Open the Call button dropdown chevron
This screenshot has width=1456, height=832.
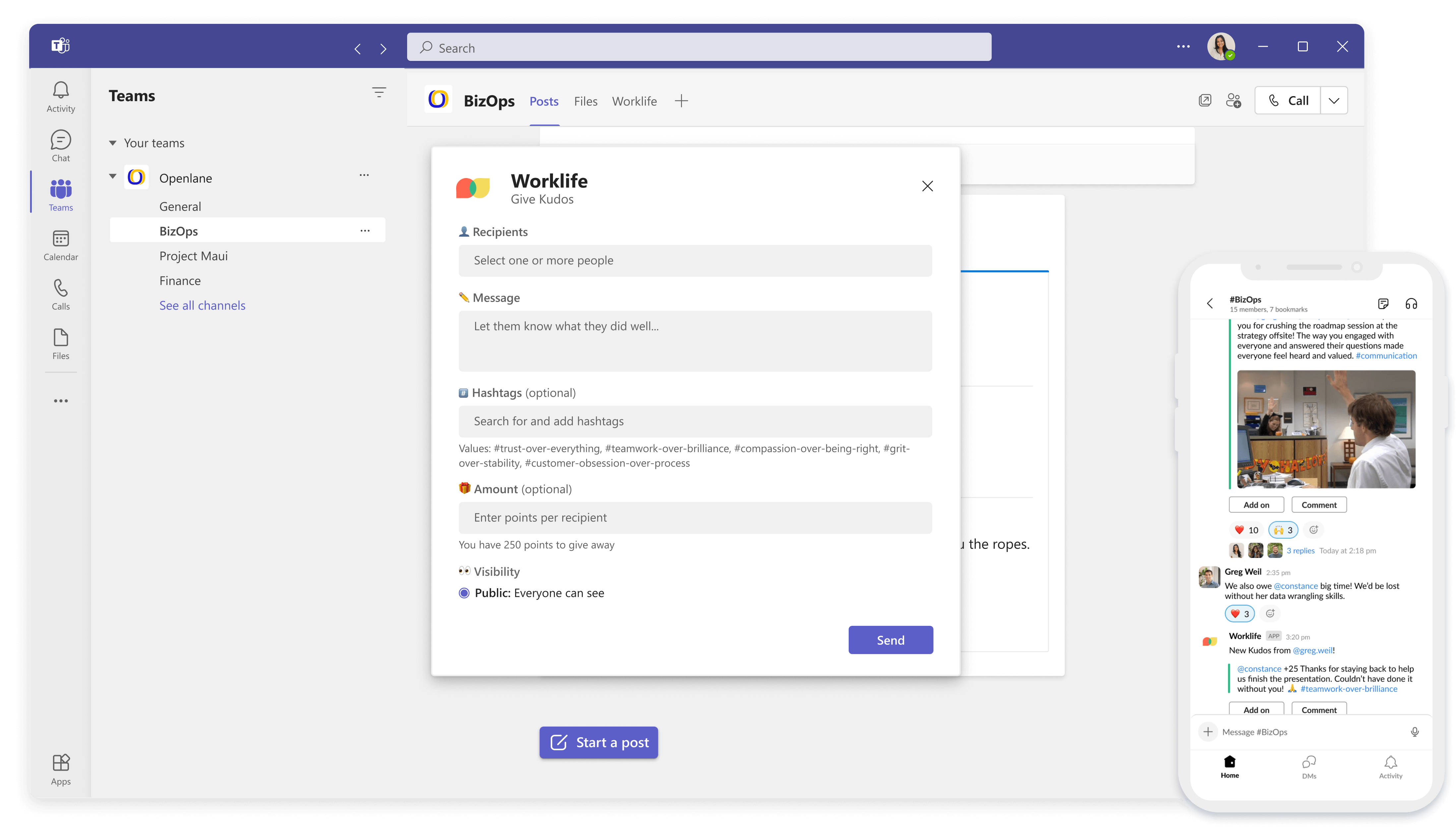click(1335, 100)
